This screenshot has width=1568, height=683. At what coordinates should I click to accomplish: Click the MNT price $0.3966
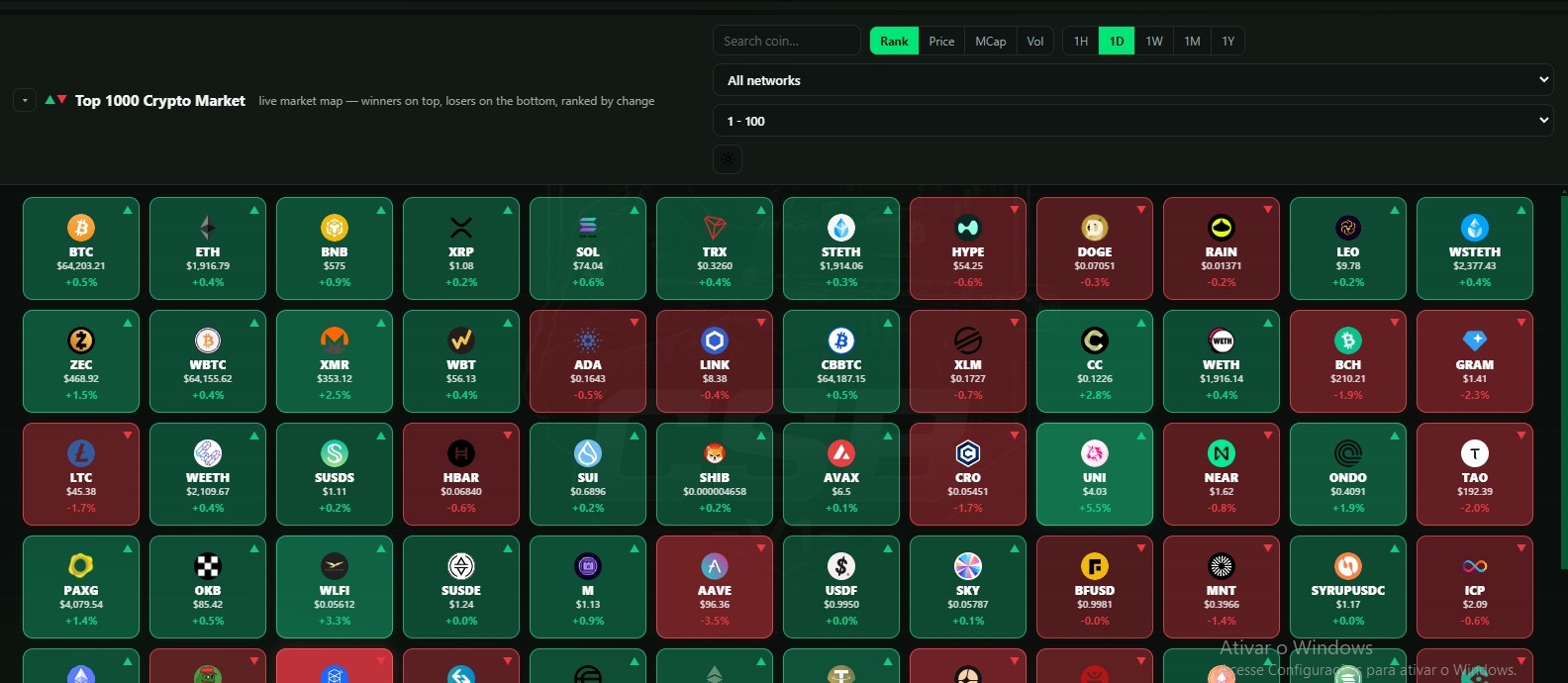[1222, 605]
